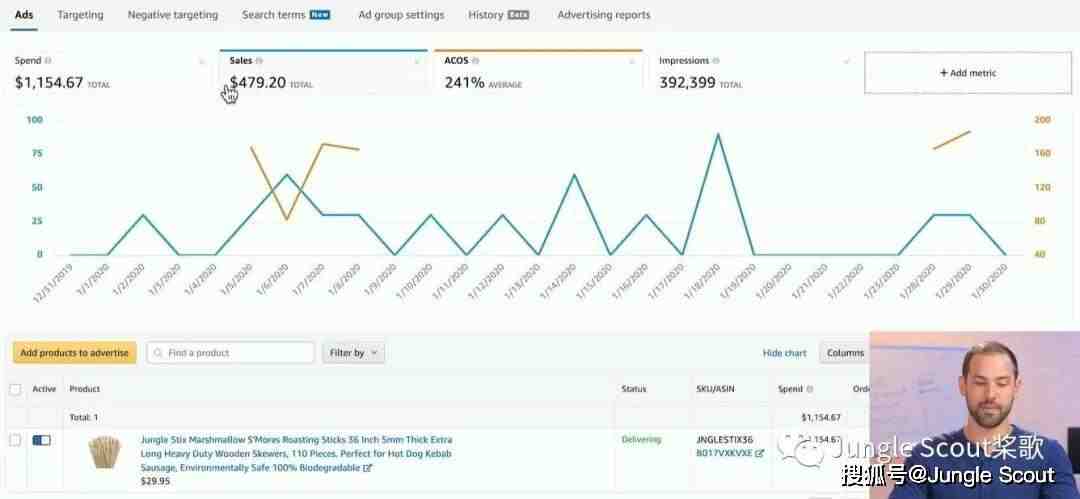
Task: Click the Impressions info icon
Action: coord(716,61)
